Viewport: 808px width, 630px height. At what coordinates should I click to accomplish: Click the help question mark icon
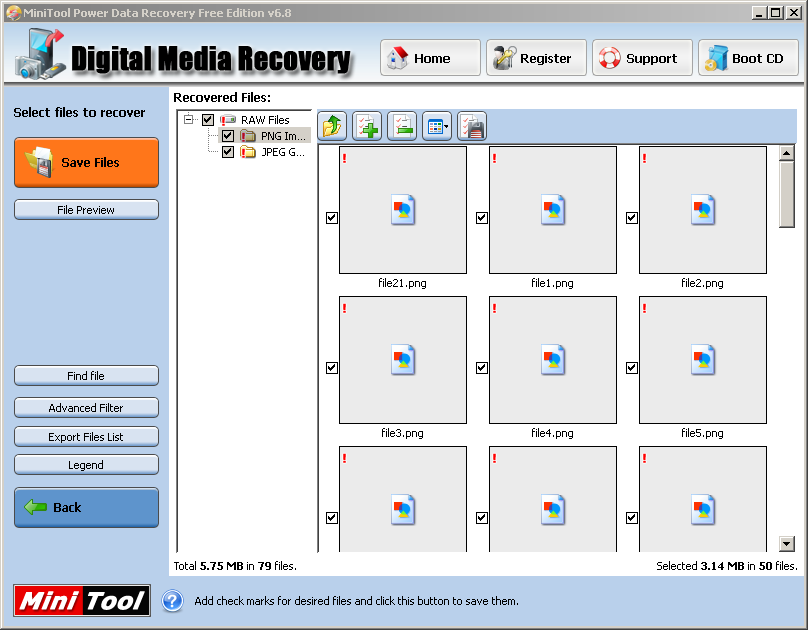tap(172, 601)
